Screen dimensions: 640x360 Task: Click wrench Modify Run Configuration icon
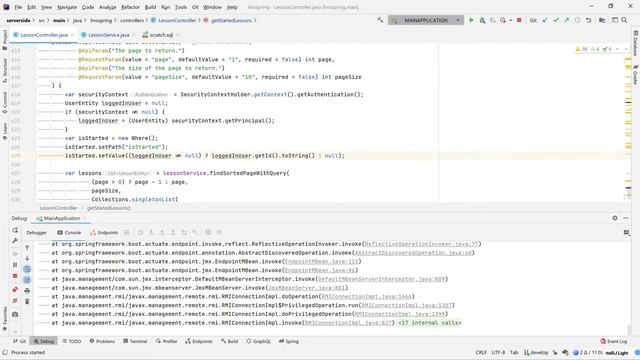(15, 240)
